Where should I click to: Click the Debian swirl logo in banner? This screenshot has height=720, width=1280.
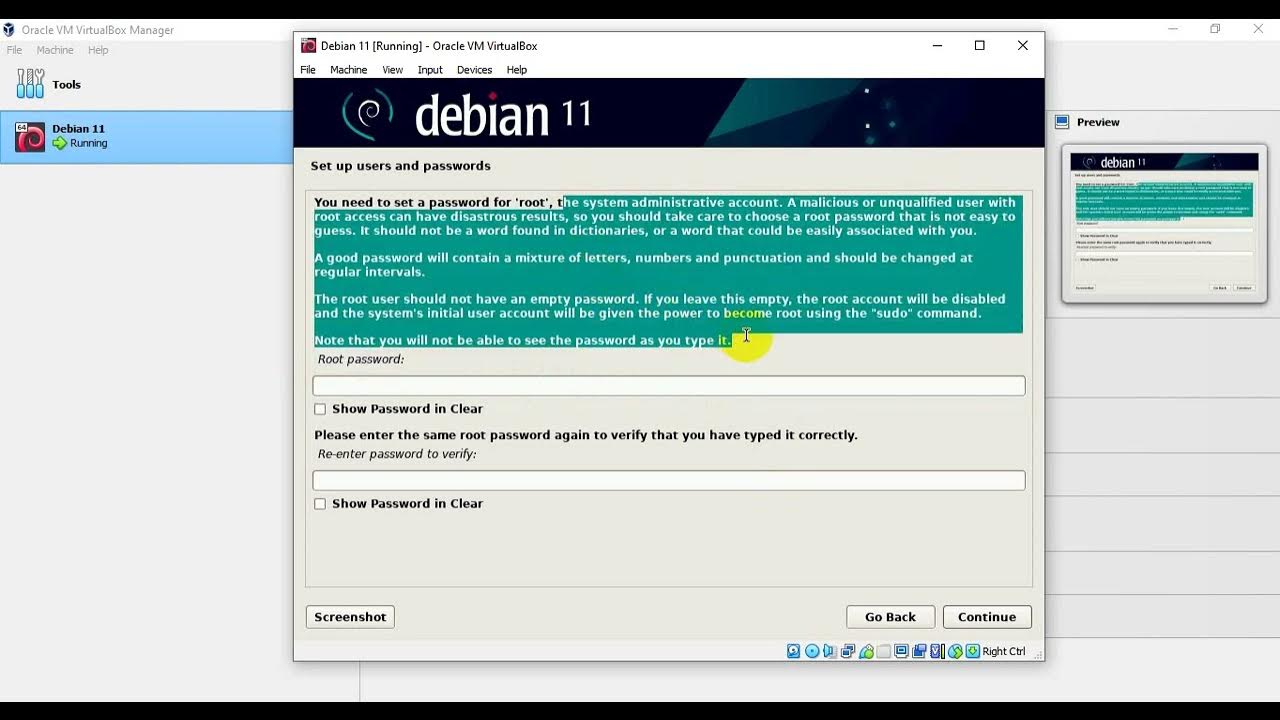(368, 113)
